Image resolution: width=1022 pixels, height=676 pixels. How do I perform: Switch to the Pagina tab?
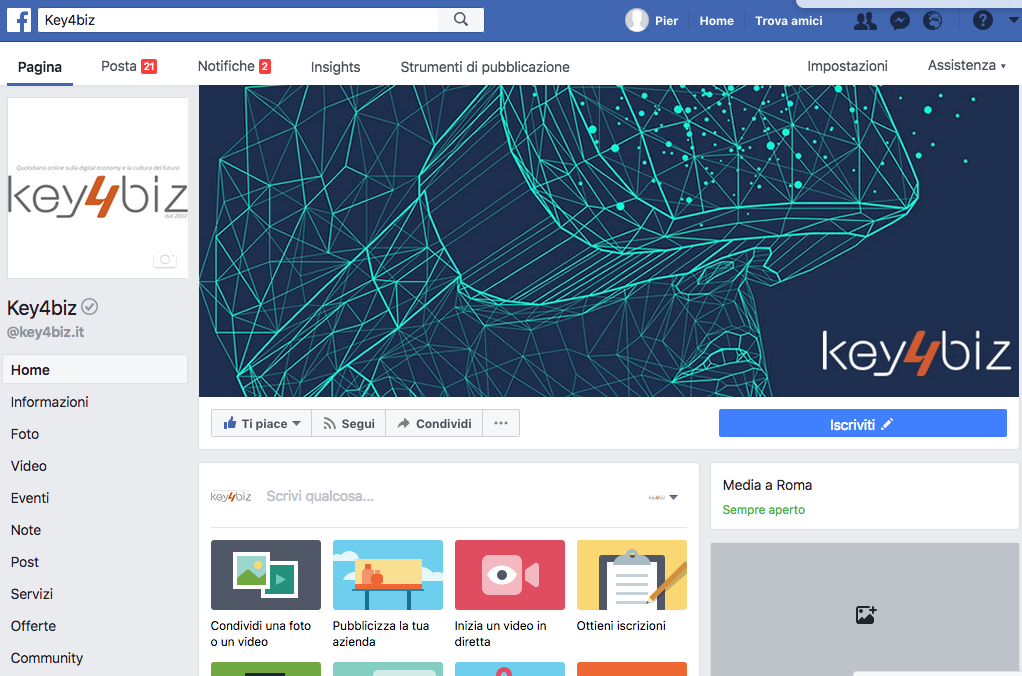point(40,67)
